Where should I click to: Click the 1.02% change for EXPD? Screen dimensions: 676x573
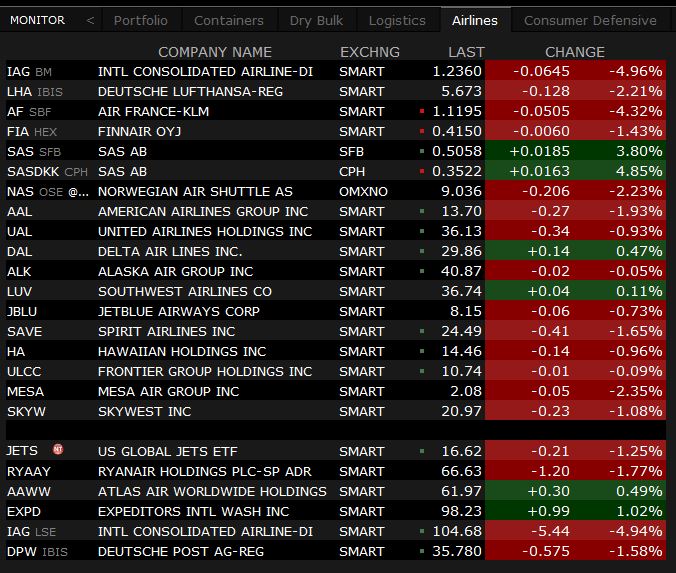[639, 511]
